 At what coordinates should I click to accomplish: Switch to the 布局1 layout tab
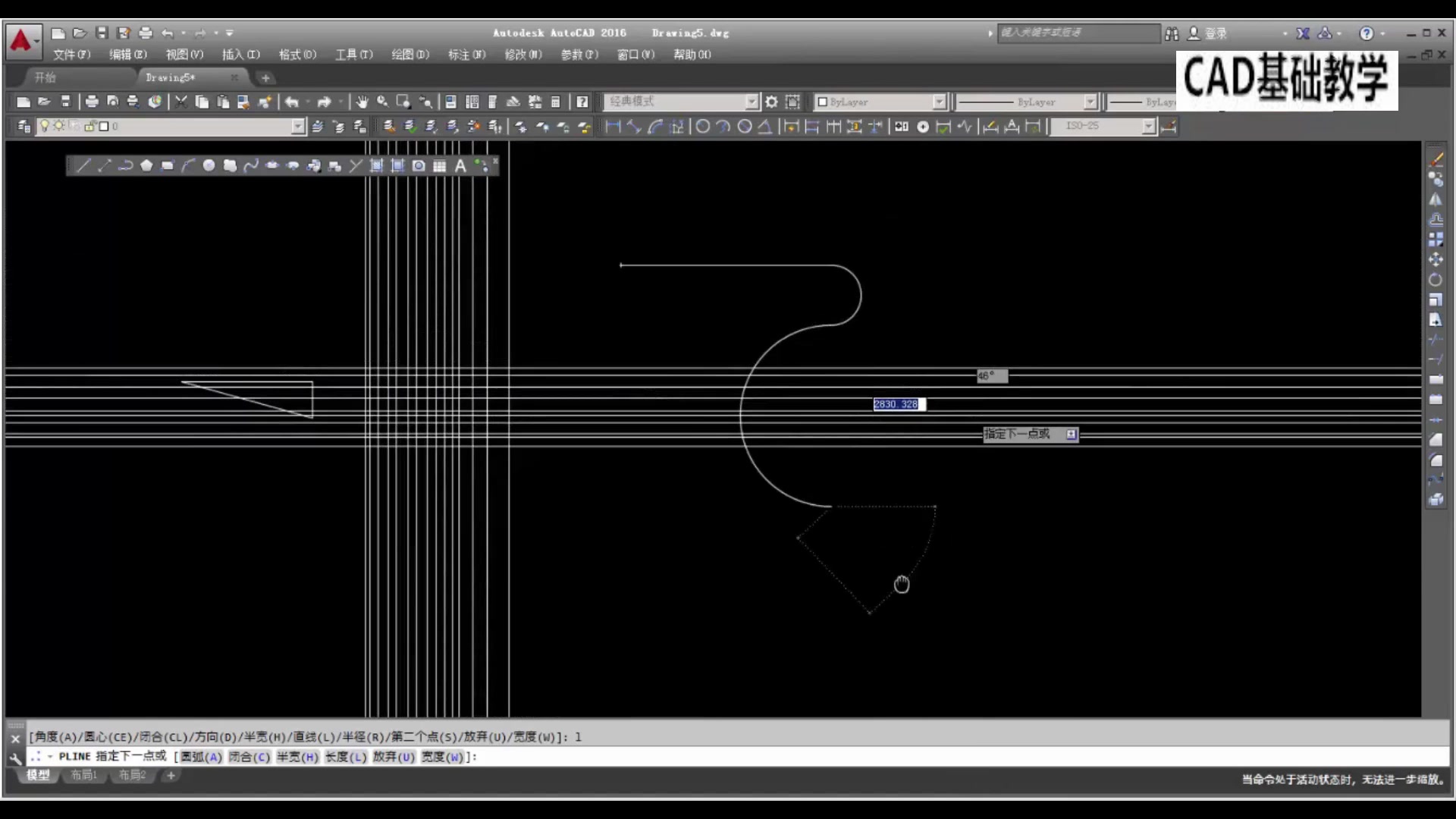pyautogui.click(x=83, y=775)
